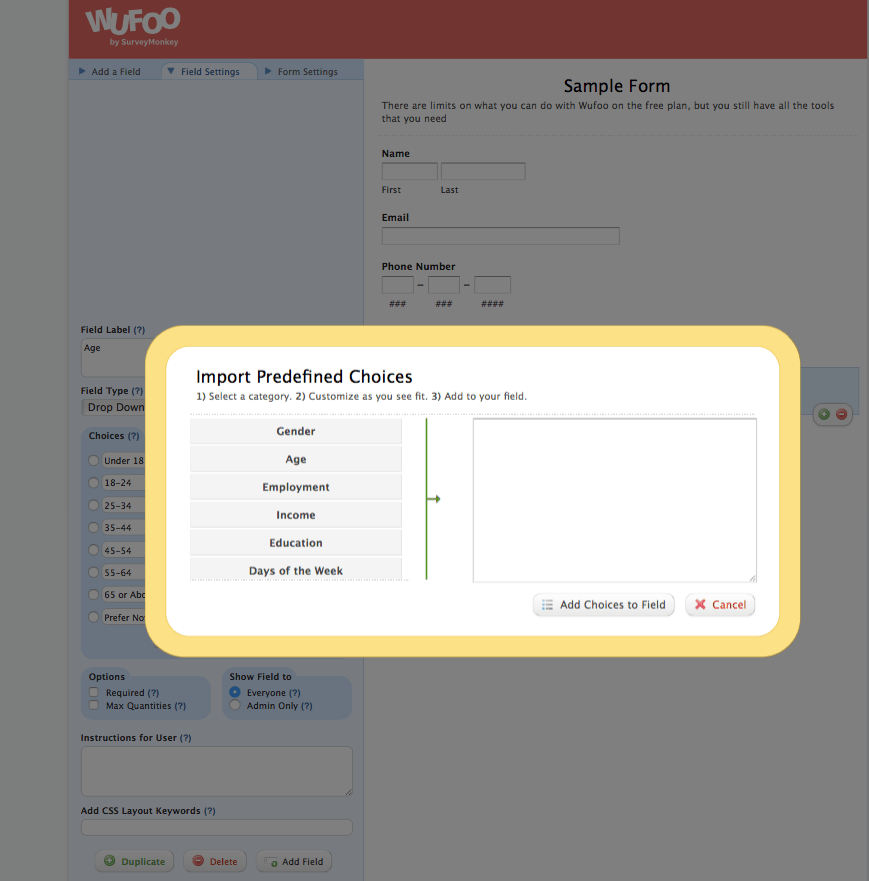Pick the Days of the Week category
869x881 pixels.
click(296, 571)
